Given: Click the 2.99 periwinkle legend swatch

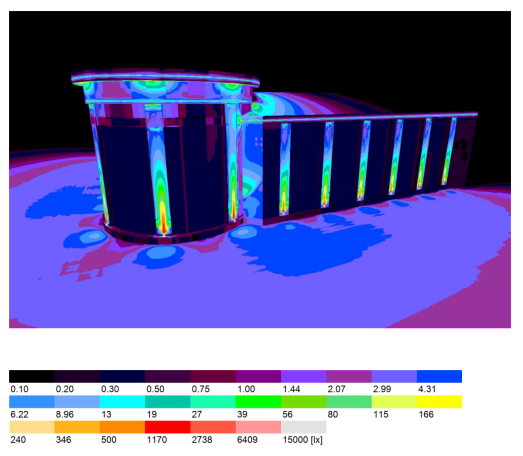Looking at the screenshot, I should (x=394, y=376).
